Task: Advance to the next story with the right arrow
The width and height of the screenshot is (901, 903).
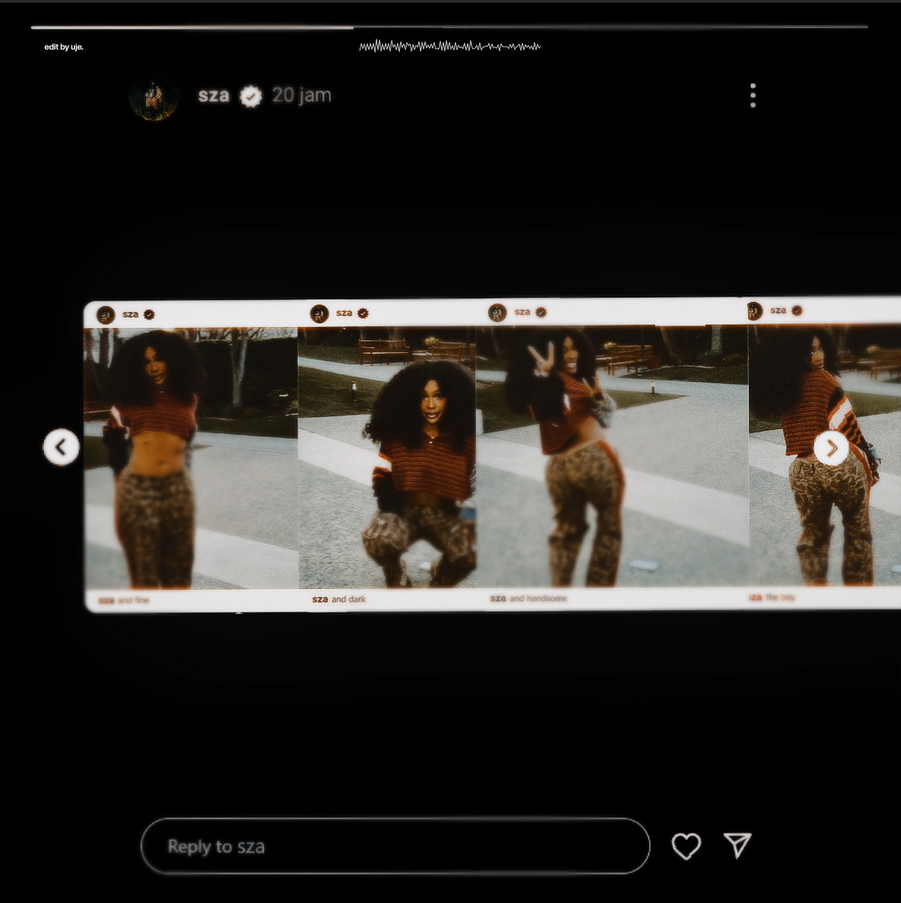Action: coord(831,447)
